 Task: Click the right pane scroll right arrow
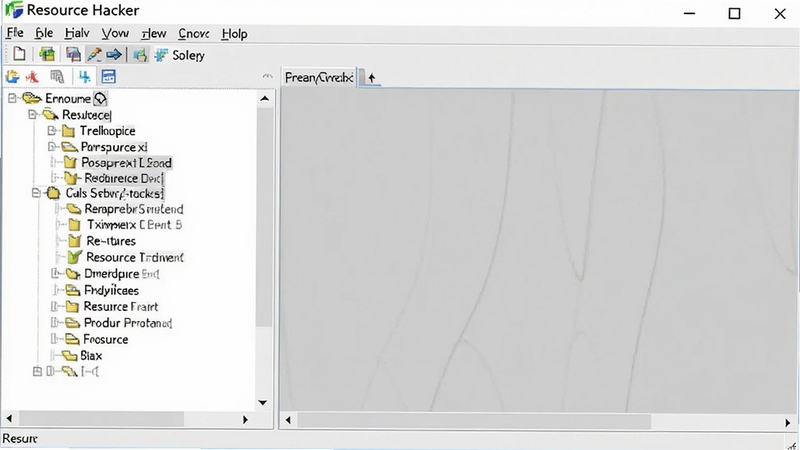pos(788,422)
